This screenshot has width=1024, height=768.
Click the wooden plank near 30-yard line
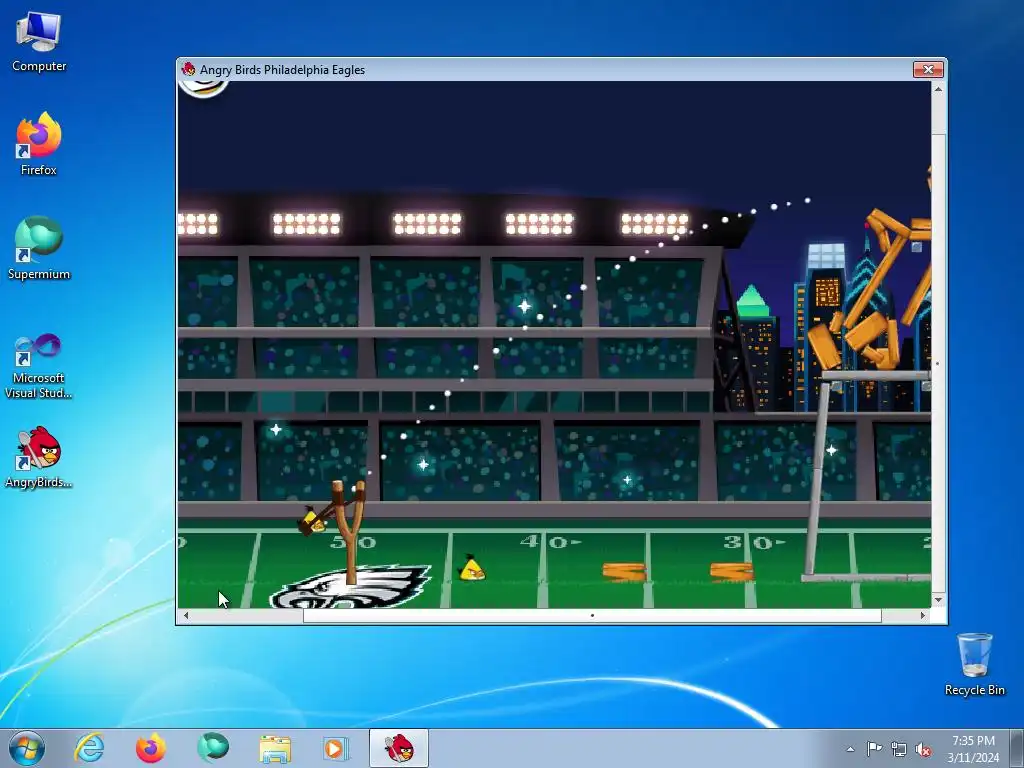click(731, 572)
